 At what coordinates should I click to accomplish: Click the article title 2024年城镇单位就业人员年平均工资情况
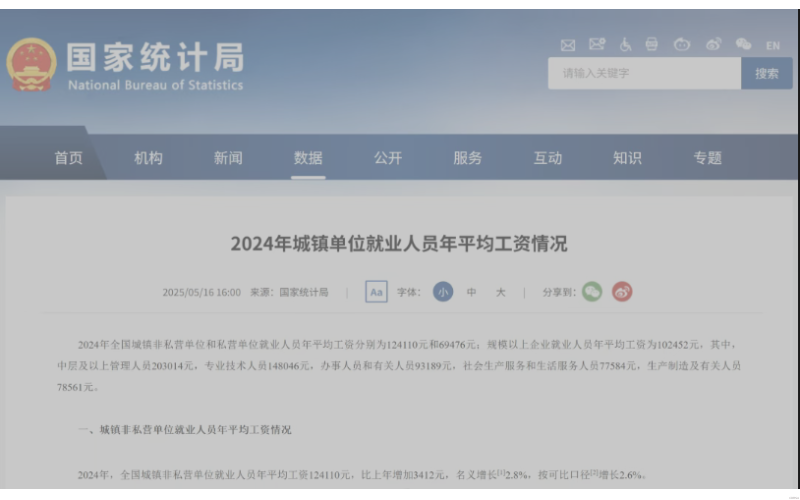pyautogui.click(x=399, y=244)
